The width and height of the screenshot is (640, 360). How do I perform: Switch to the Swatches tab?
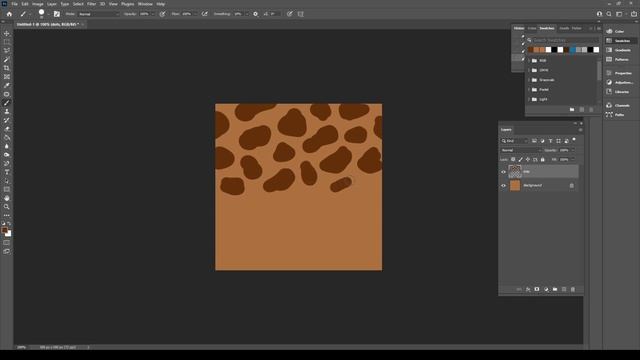coord(547,28)
